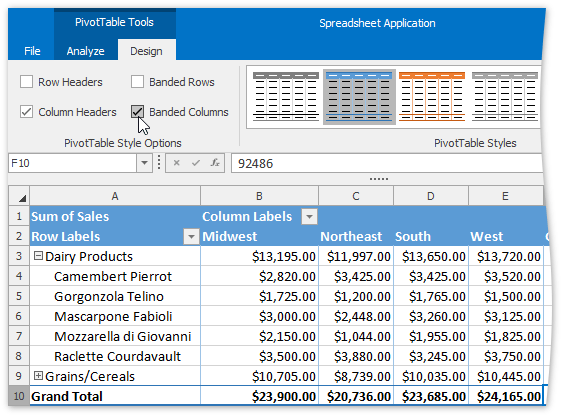The image size is (564, 418).
Task: Click the Northeast column label cell
Action: coord(356,236)
